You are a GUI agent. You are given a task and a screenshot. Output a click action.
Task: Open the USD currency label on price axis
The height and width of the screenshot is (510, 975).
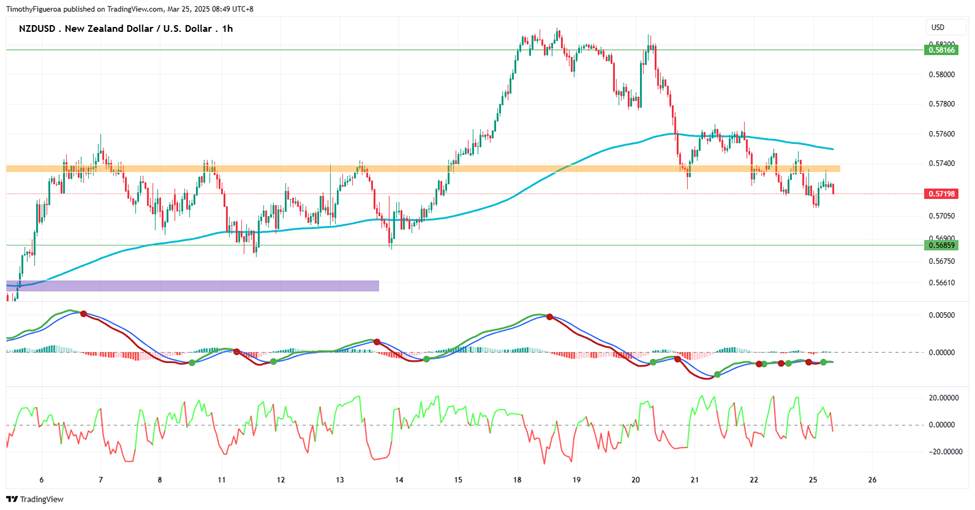(937, 27)
